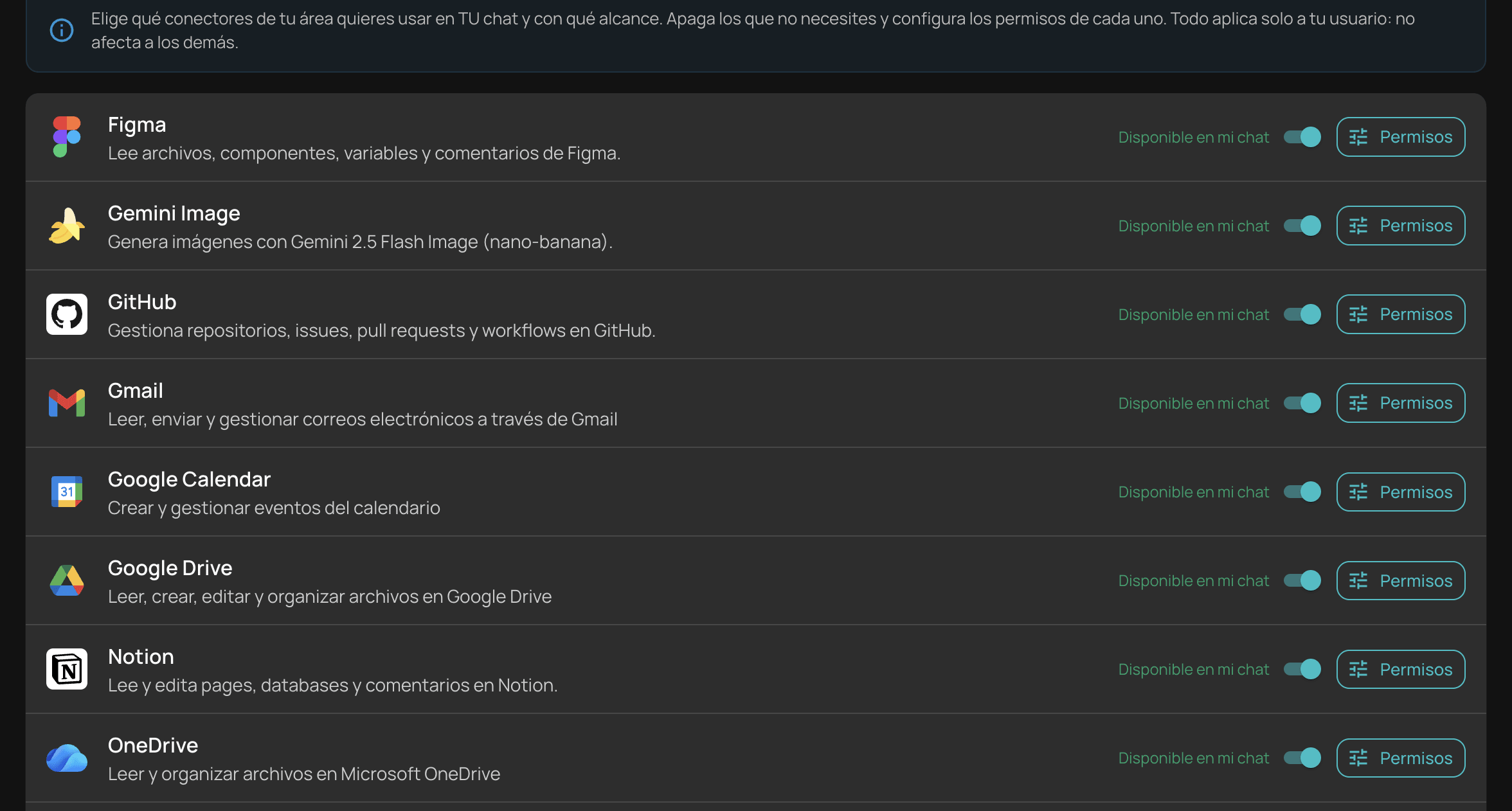
Task: Open the Permisos label for OneDrive
Action: pos(1416,758)
